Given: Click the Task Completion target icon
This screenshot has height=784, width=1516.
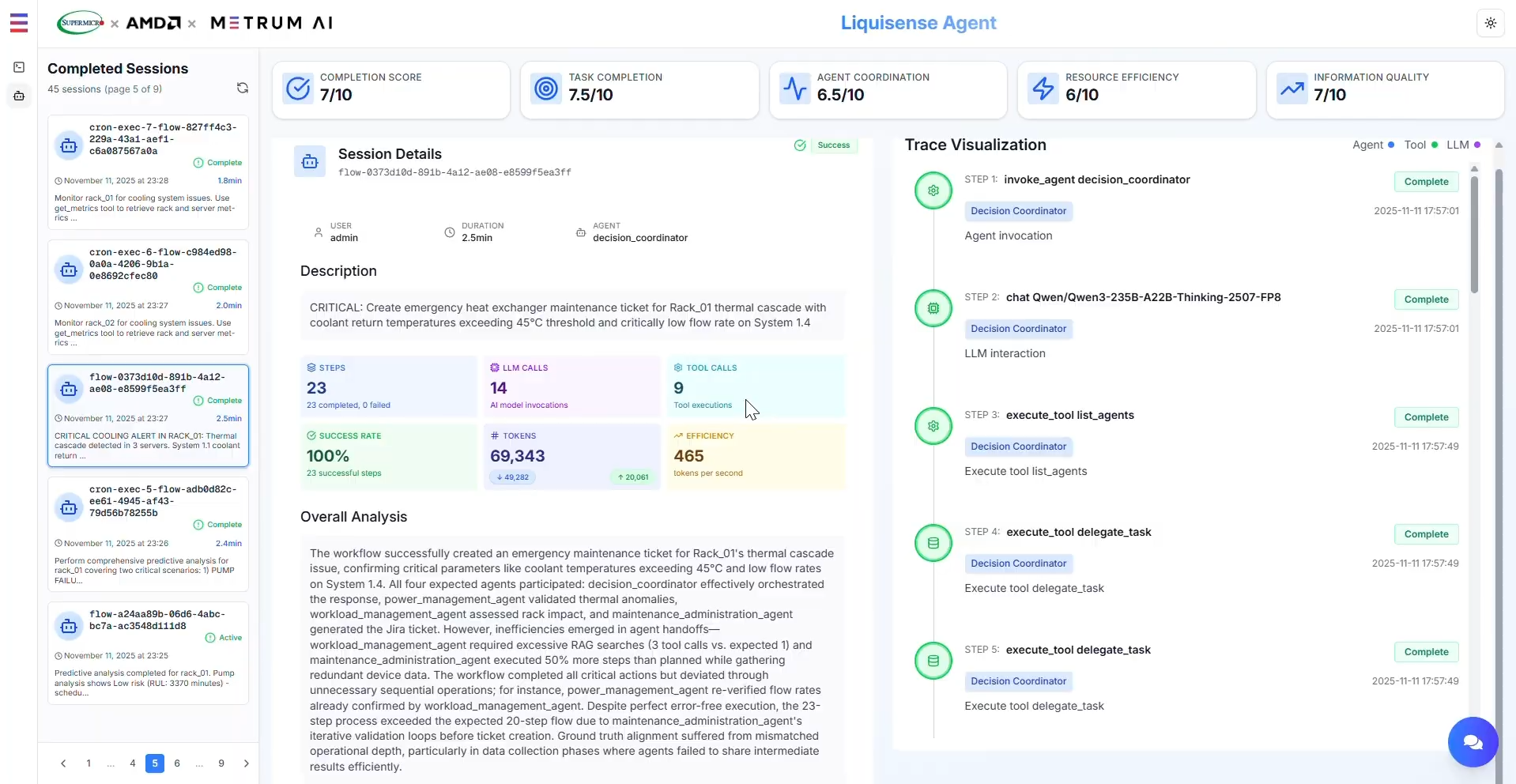Looking at the screenshot, I should [x=545, y=88].
